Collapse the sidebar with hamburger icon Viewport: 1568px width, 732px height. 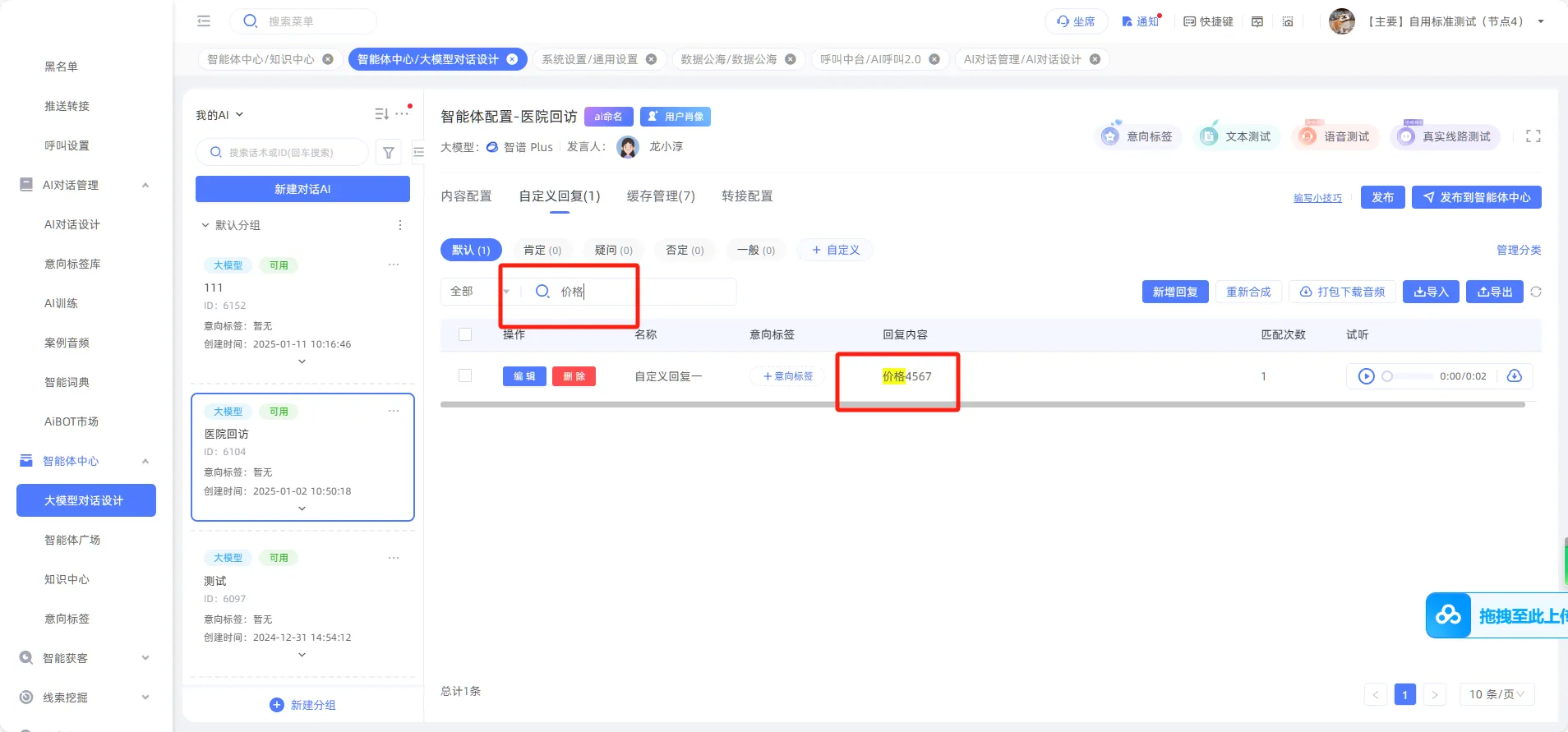point(204,21)
